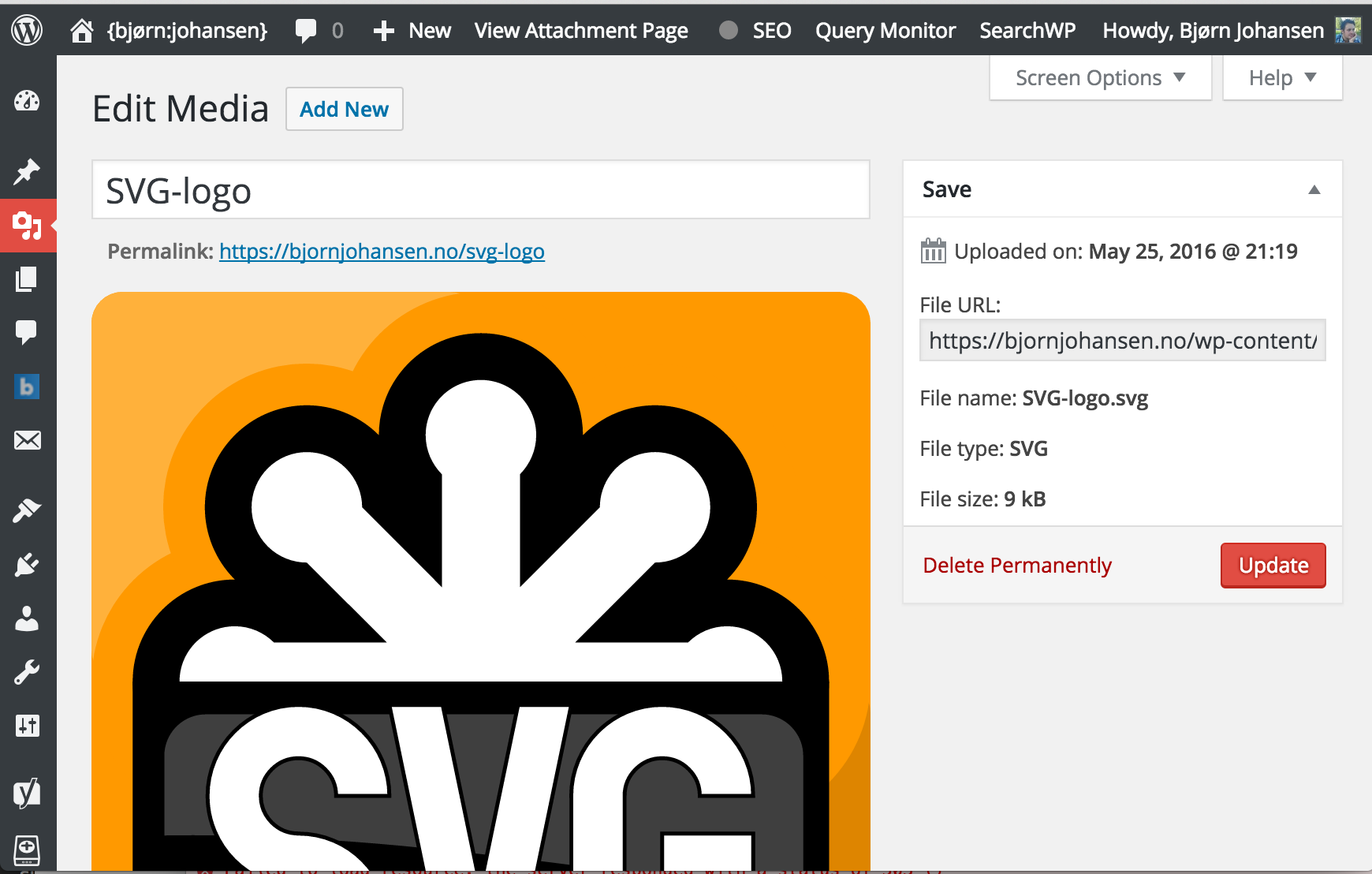This screenshot has width=1372, height=874.
Task: Expand the Help panel
Action: (1282, 77)
